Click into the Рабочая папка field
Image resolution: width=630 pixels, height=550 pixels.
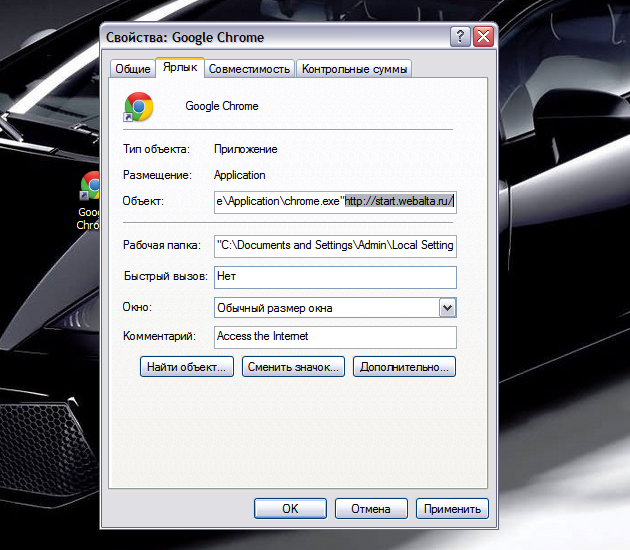[x=335, y=245]
